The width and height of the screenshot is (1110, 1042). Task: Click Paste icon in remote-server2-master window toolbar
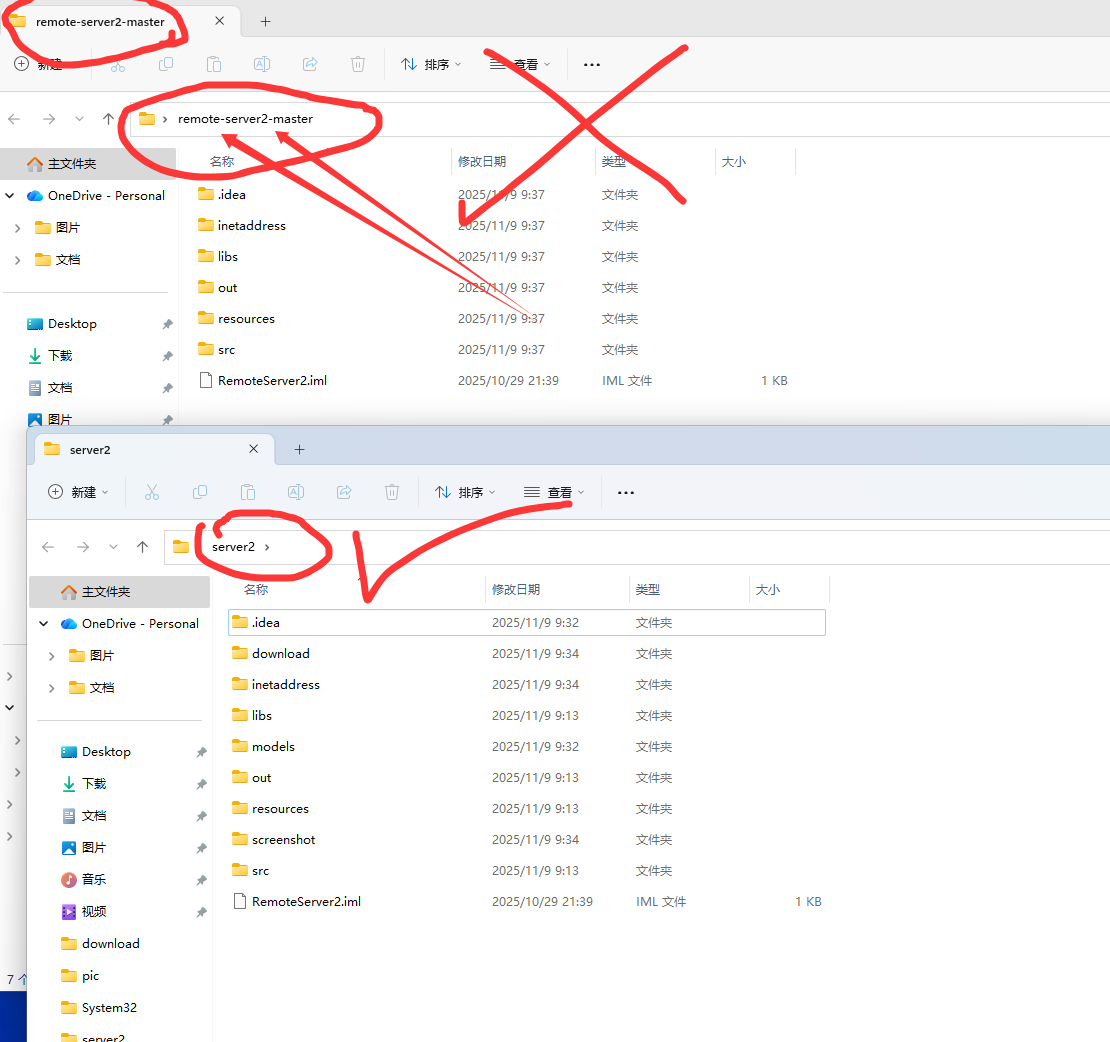pos(214,64)
